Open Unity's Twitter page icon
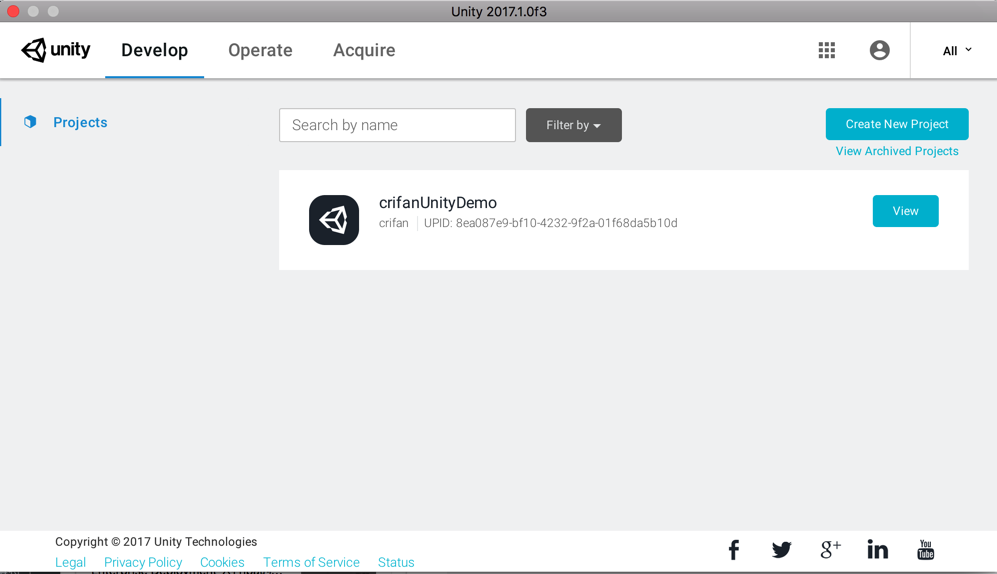 pyautogui.click(x=781, y=550)
